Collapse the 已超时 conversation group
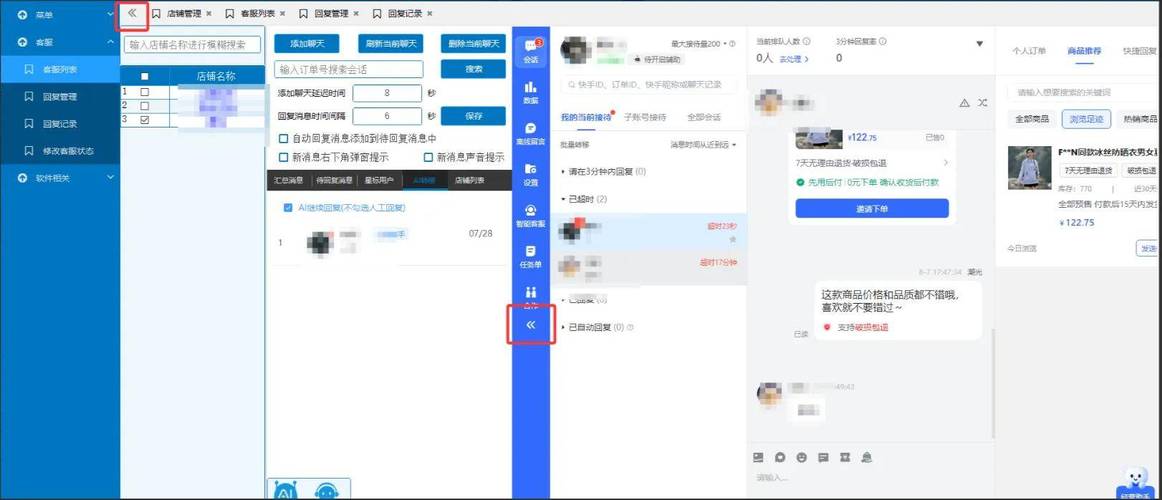This screenshot has height=500, width=1162. pyautogui.click(x=563, y=199)
